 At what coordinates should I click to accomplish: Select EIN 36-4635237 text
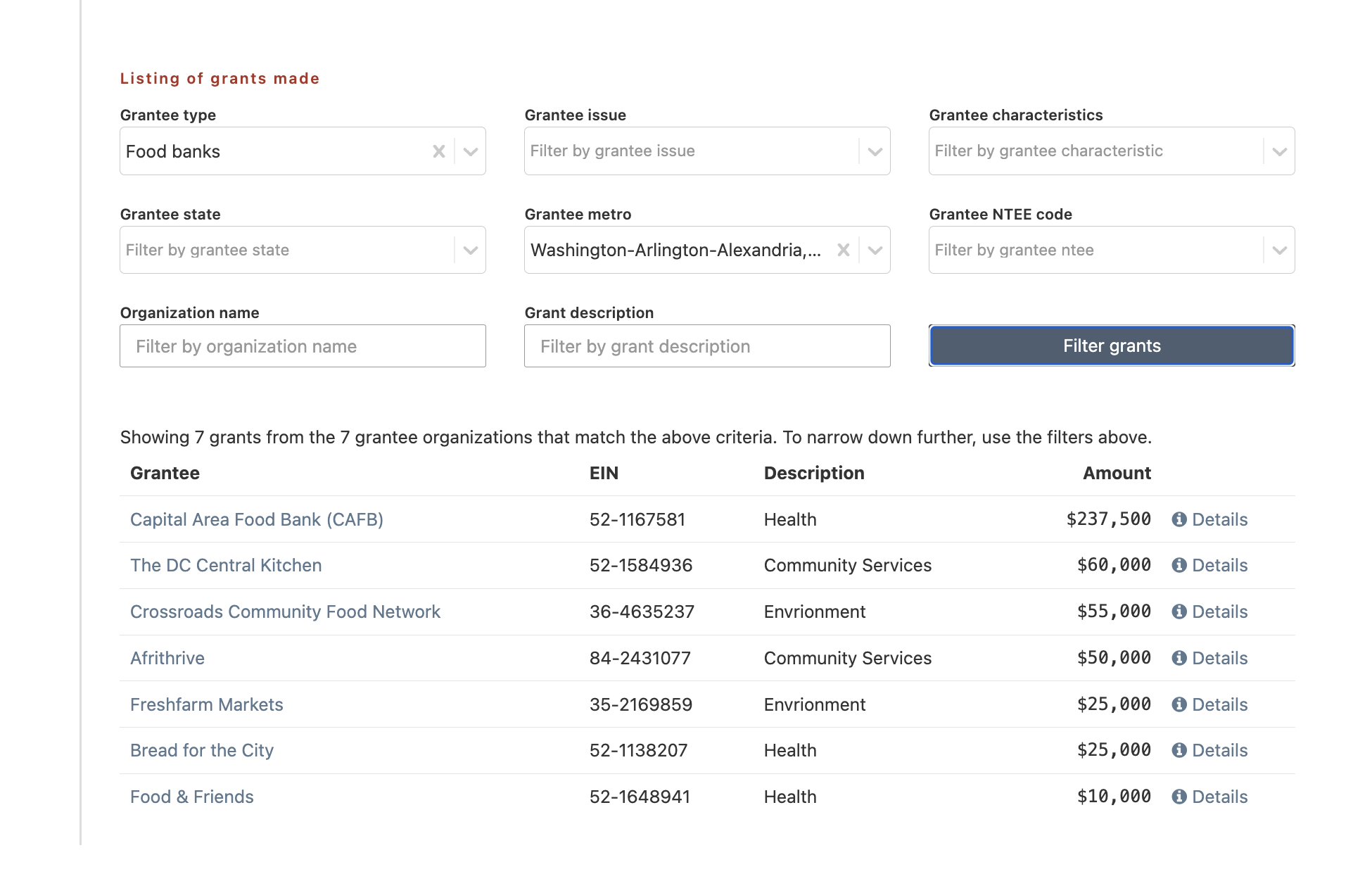tap(642, 612)
